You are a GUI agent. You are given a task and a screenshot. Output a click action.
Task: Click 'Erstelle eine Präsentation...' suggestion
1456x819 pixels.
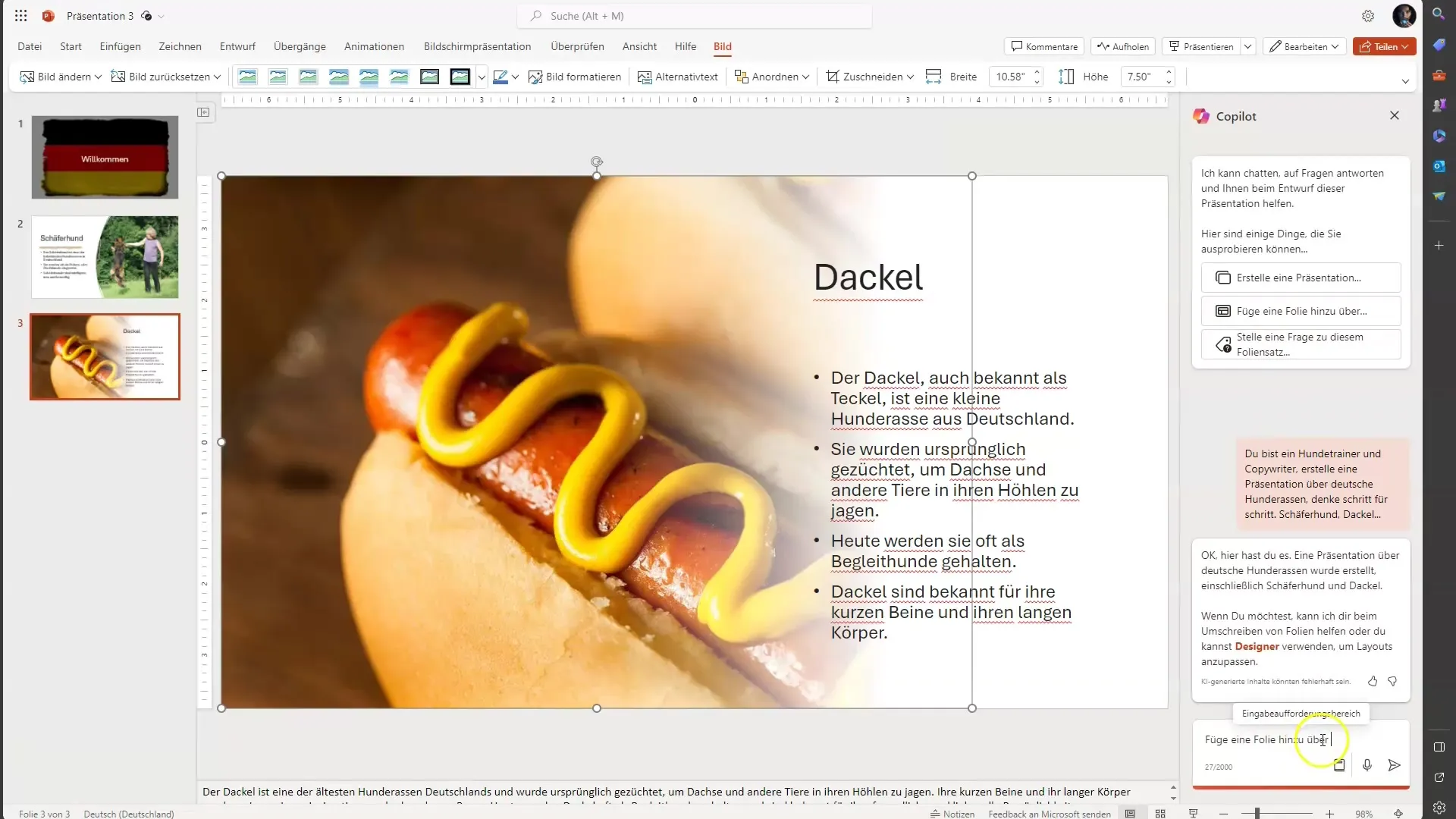click(1300, 278)
